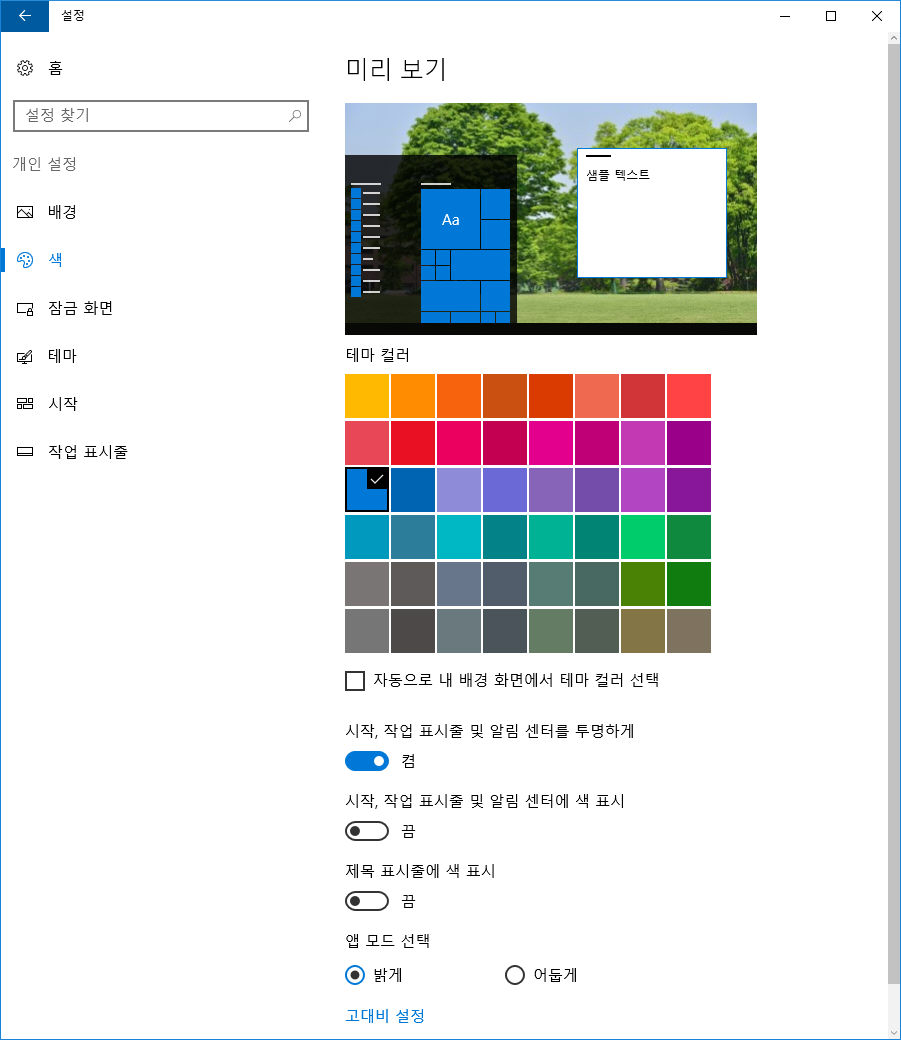This screenshot has height=1040, width=901.
Task: Enable 제목 표시줄에 색 표시 toggle
Action: [x=367, y=901]
